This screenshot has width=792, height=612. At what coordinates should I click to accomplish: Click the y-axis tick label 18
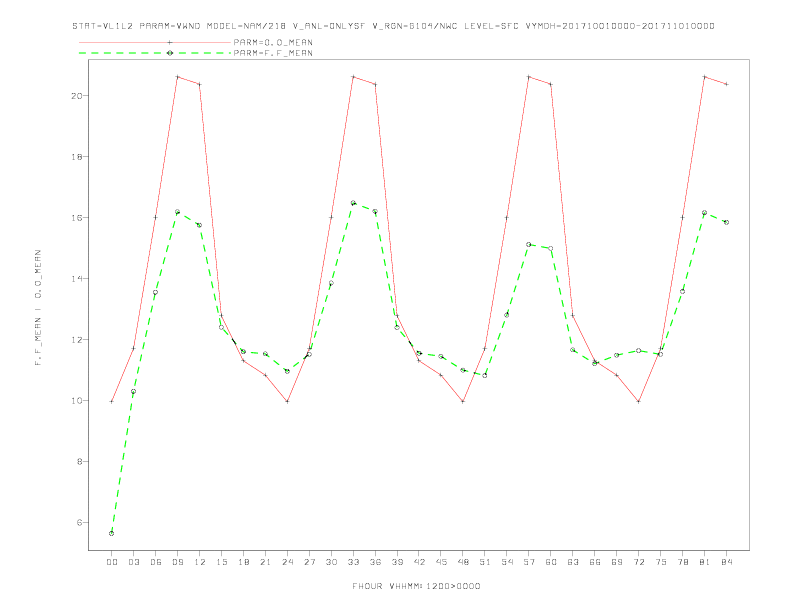point(77,157)
